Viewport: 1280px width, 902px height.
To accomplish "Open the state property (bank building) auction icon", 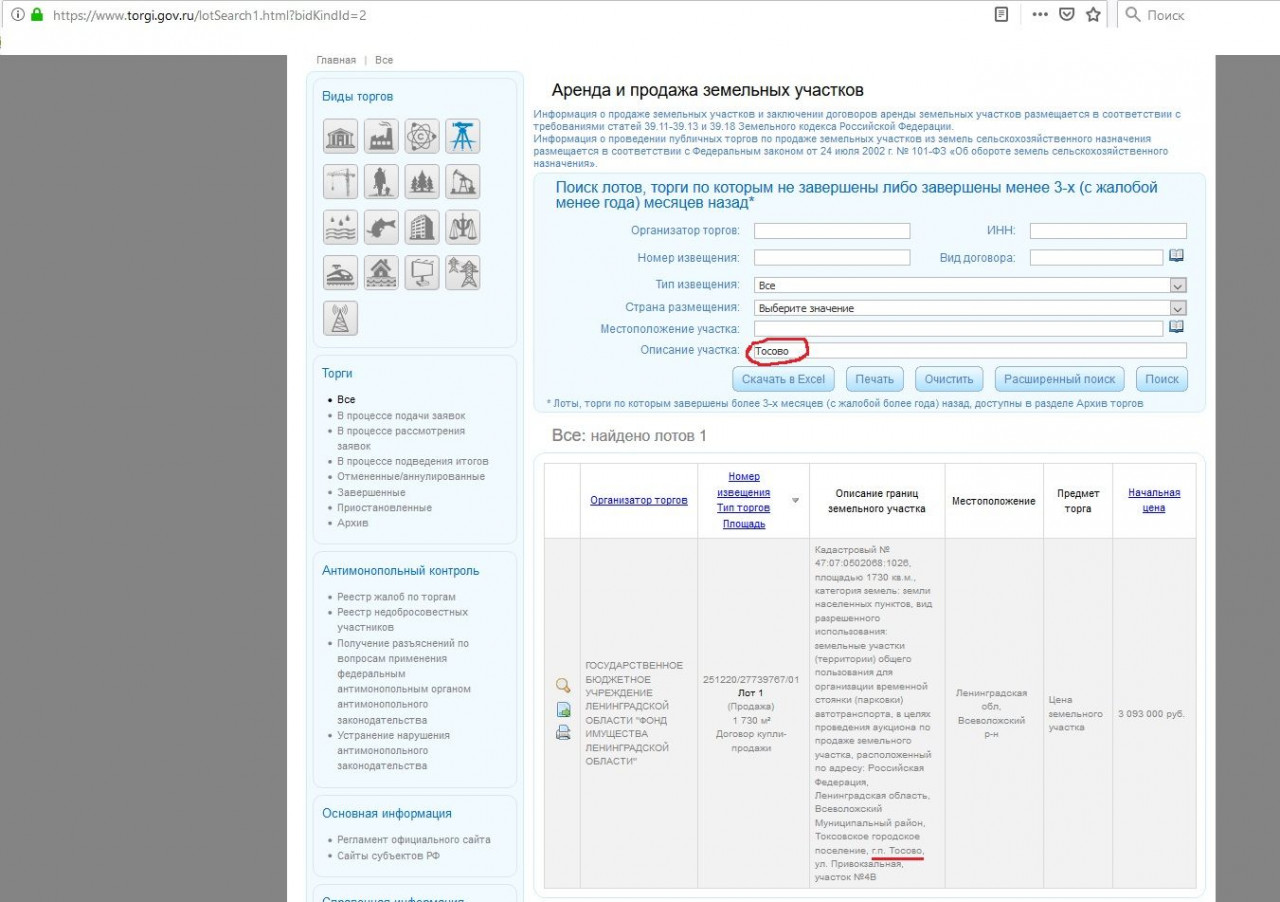I will point(341,136).
